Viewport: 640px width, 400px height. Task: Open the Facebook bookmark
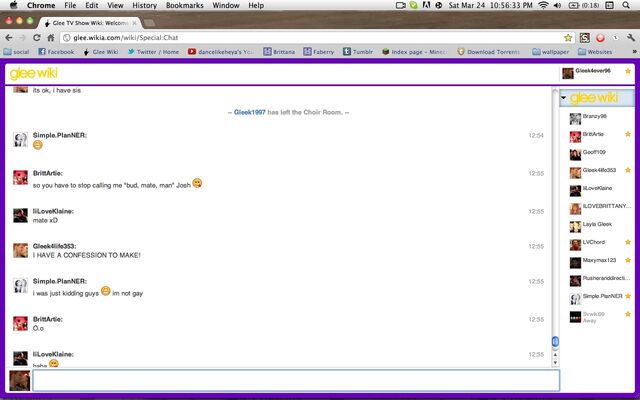[x=56, y=52]
